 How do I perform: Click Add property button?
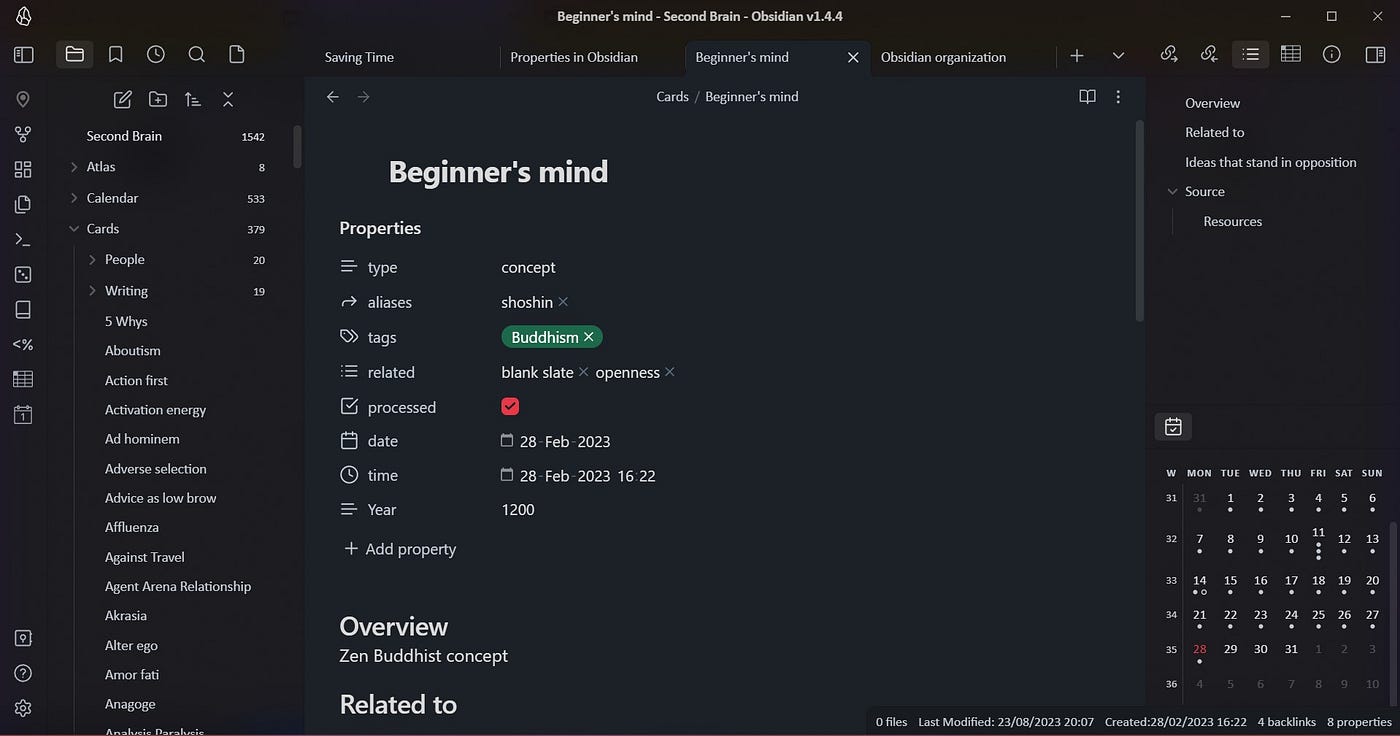(400, 549)
